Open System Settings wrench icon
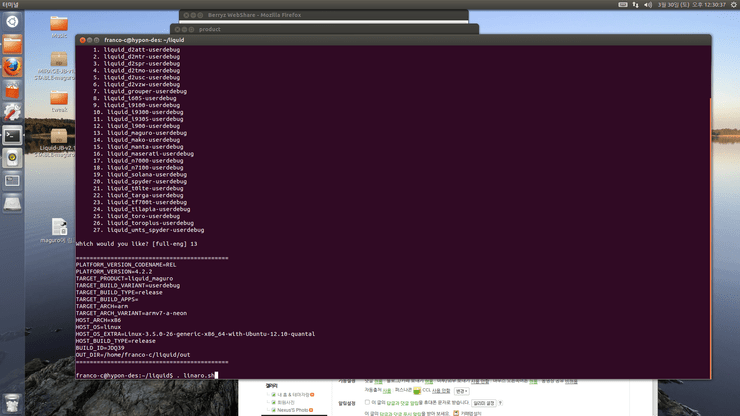 click(x=12, y=112)
